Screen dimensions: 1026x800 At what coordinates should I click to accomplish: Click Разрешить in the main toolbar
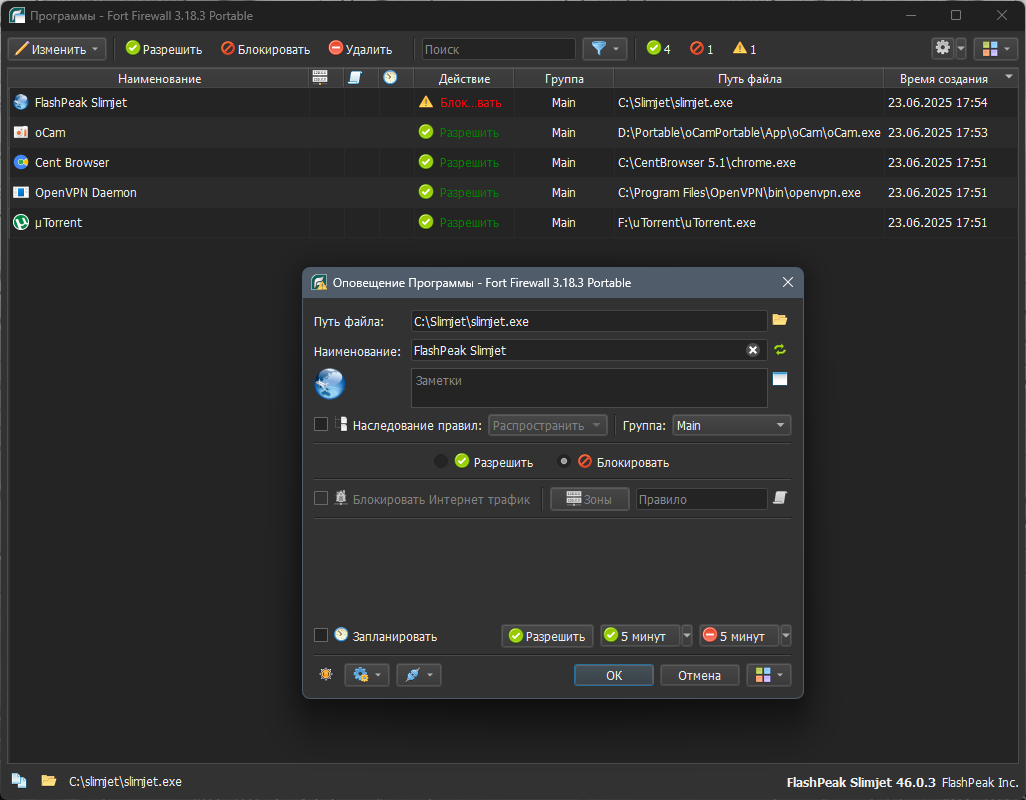click(x=164, y=49)
